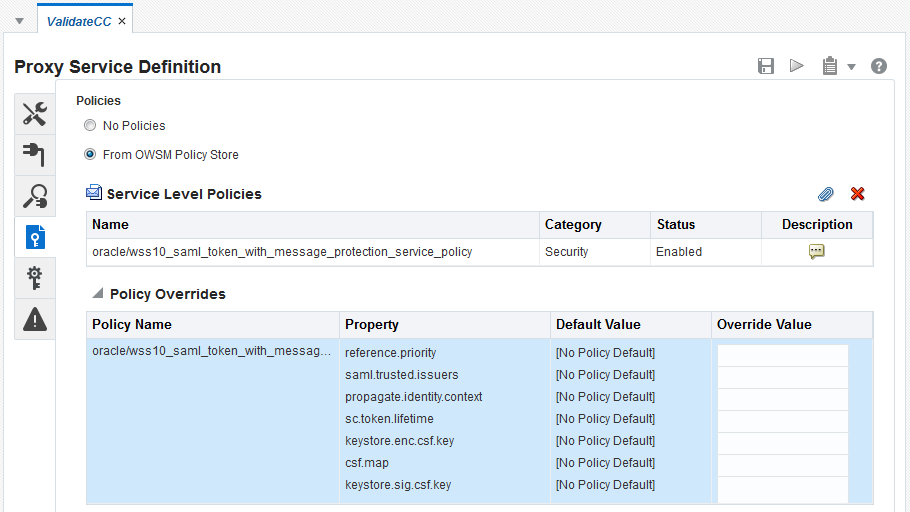Click the Default Value column header
Image resolution: width=910 pixels, height=512 pixels.
pyautogui.click(x=631, y=324)
